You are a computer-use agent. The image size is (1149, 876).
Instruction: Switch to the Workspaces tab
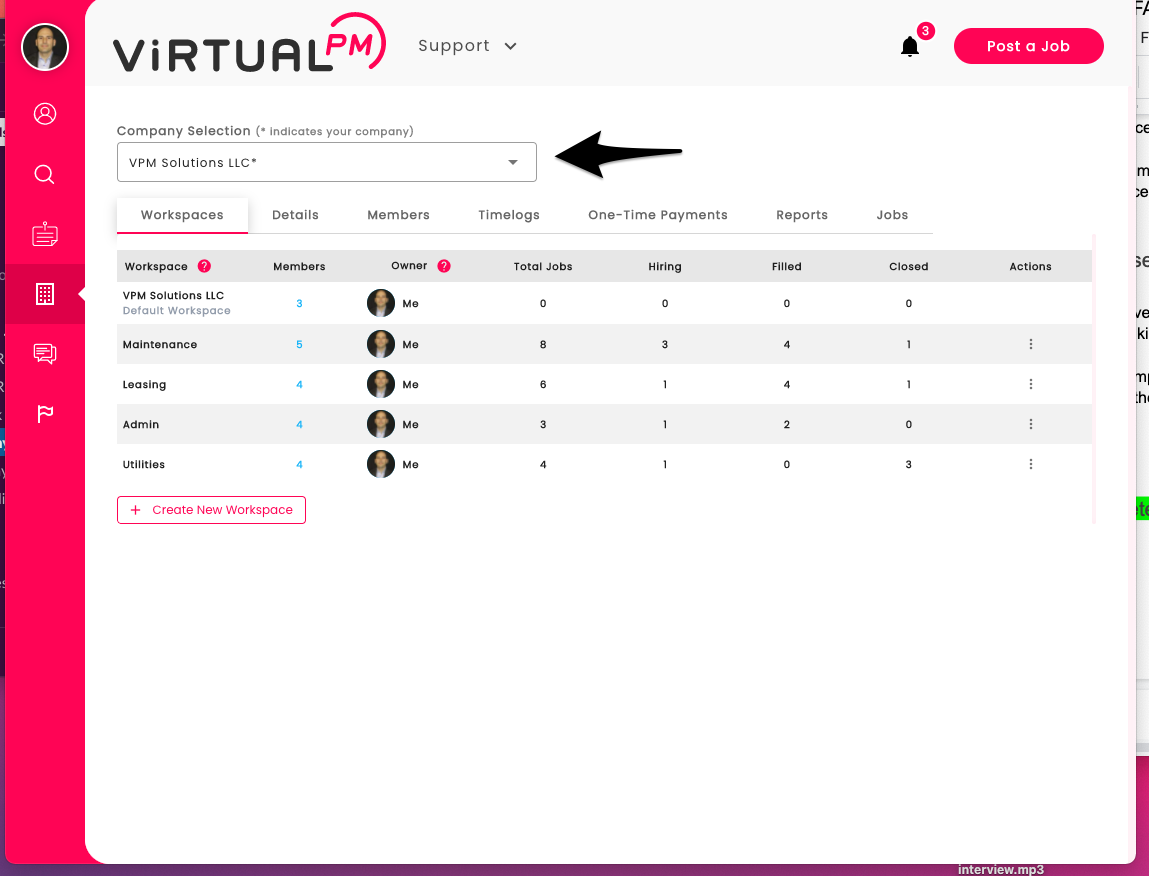pyautogui.click(x=182, y=215)
